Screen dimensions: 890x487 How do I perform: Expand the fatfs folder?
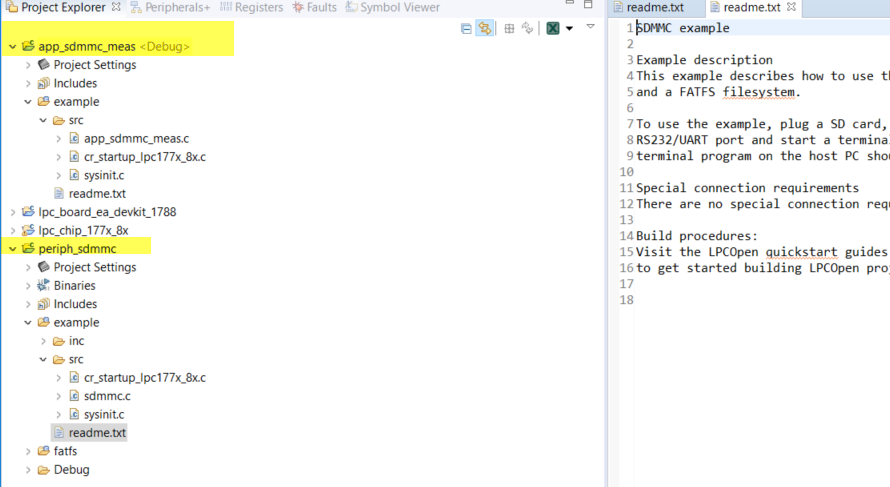28,451
